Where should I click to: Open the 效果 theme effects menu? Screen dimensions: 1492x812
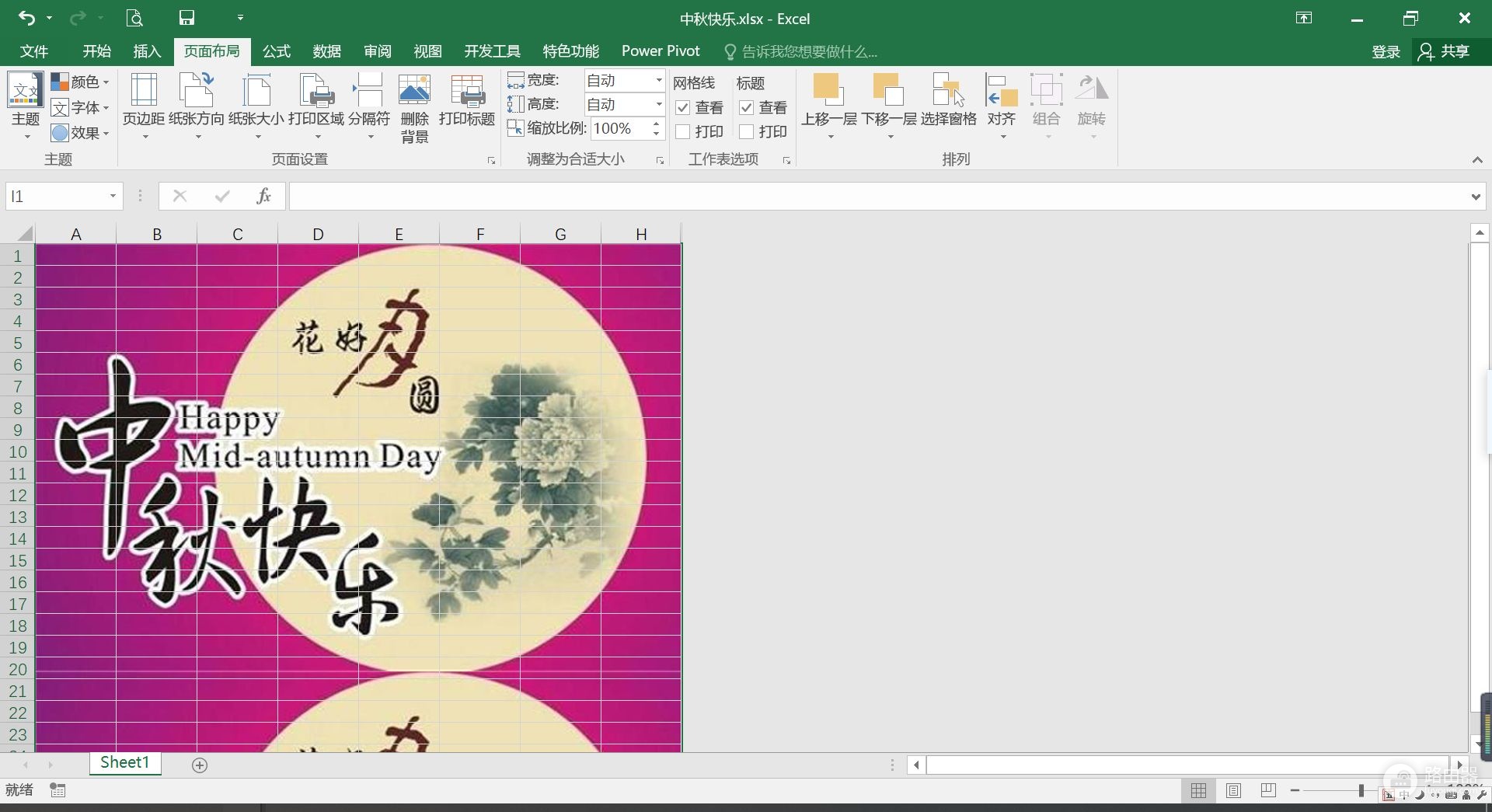(79, 133)
